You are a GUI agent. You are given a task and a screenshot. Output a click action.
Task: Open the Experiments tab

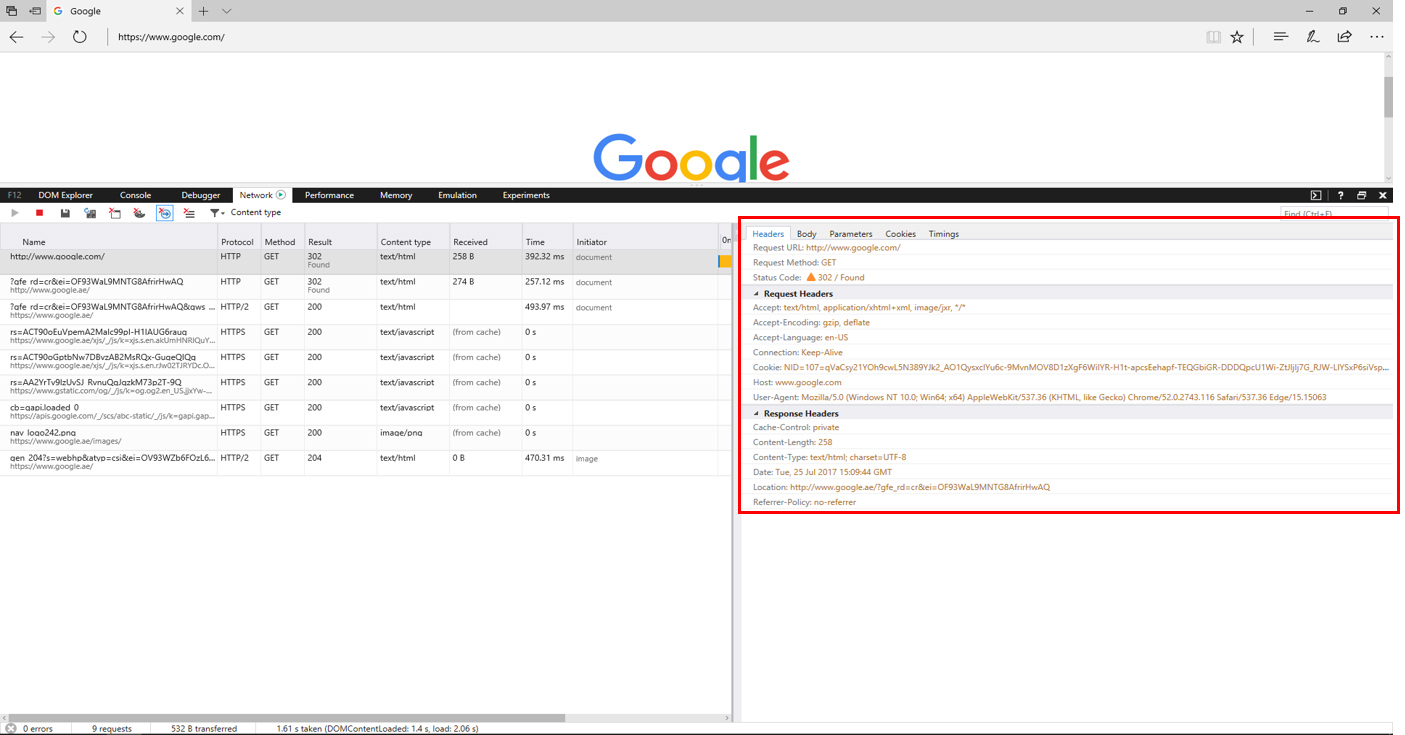(526, 195)
